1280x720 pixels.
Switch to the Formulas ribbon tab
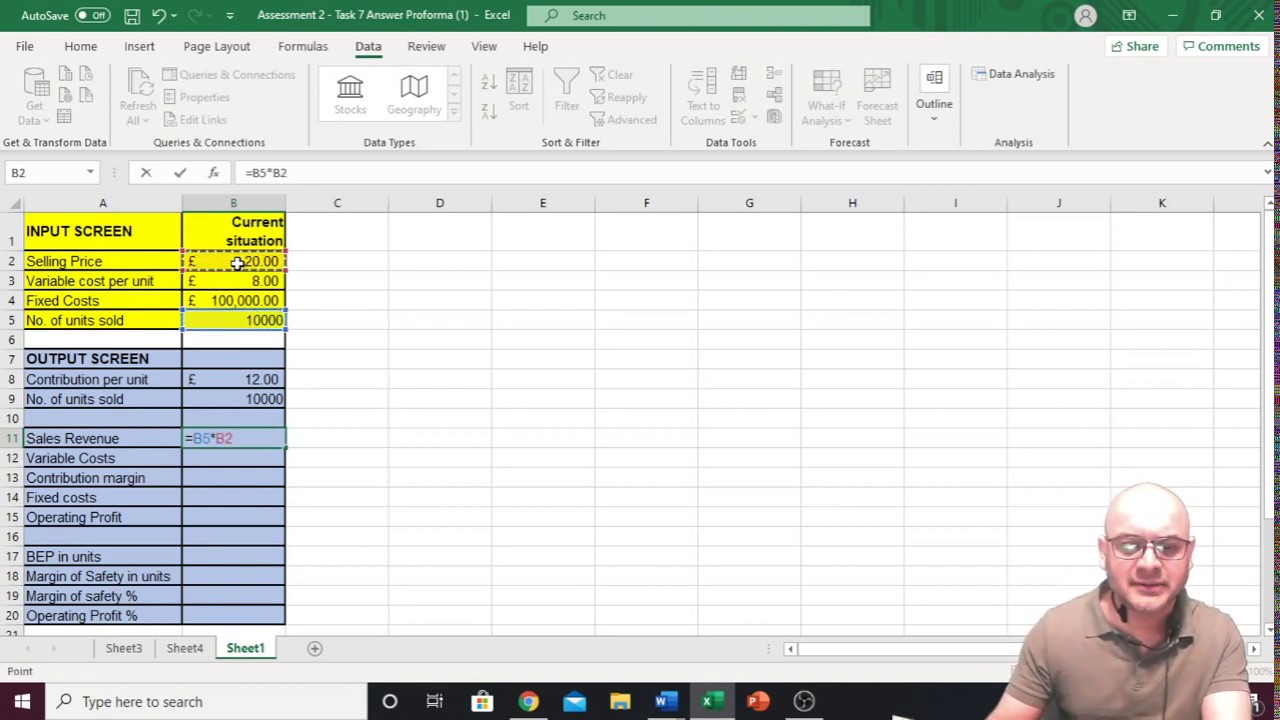(303, 46)
